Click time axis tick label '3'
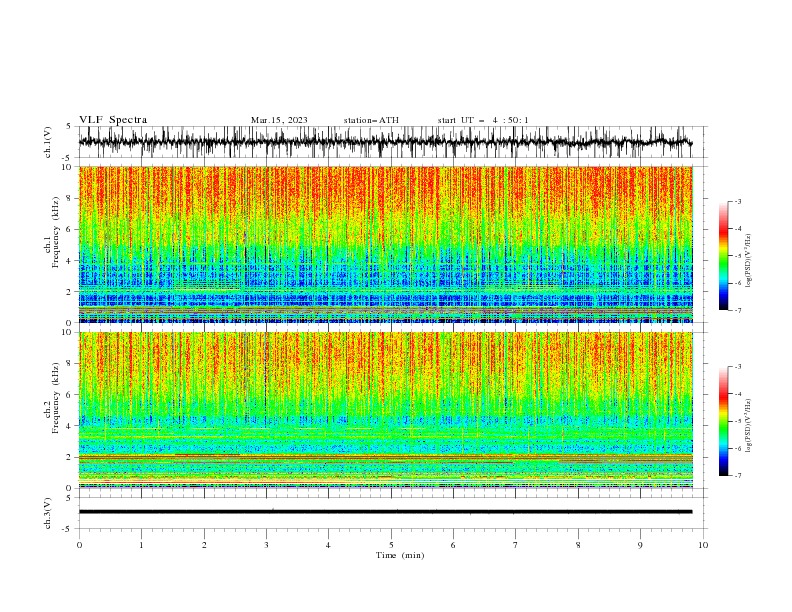Screen dimensions: 792x612 266,545
